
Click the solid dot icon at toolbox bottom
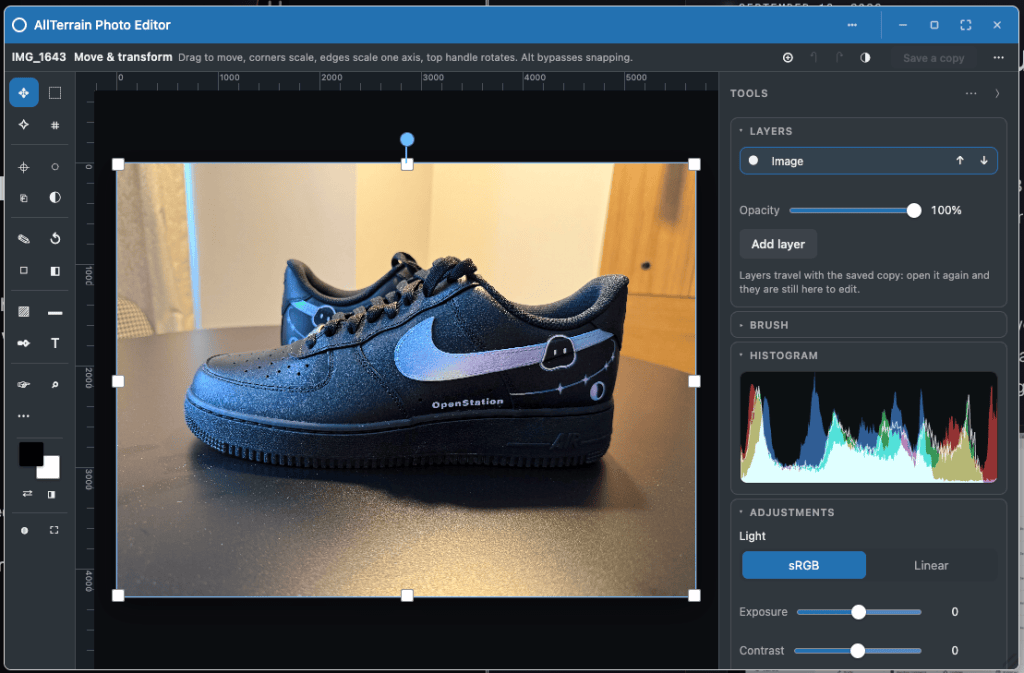coord(24,531)
